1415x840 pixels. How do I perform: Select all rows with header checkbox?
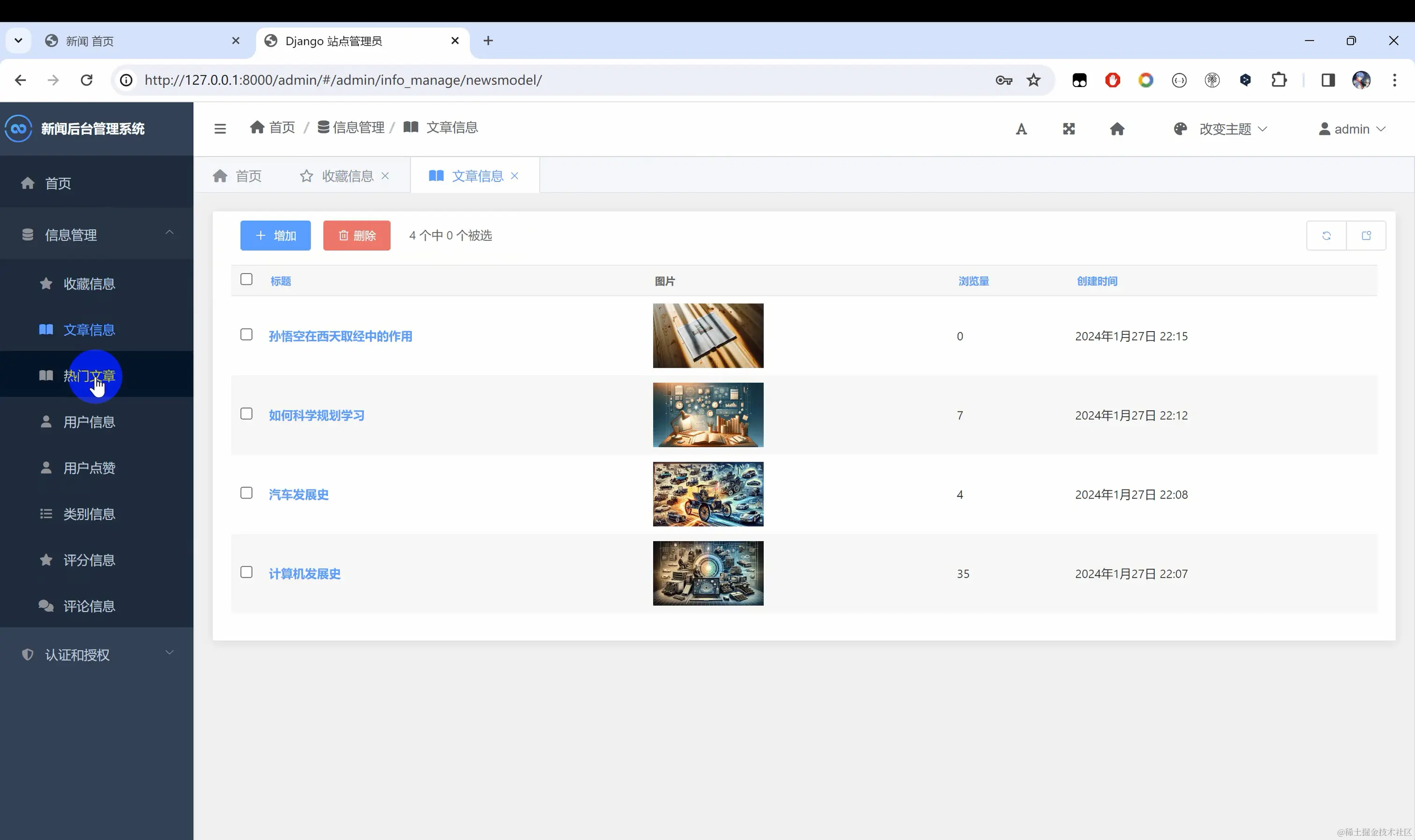246,279
